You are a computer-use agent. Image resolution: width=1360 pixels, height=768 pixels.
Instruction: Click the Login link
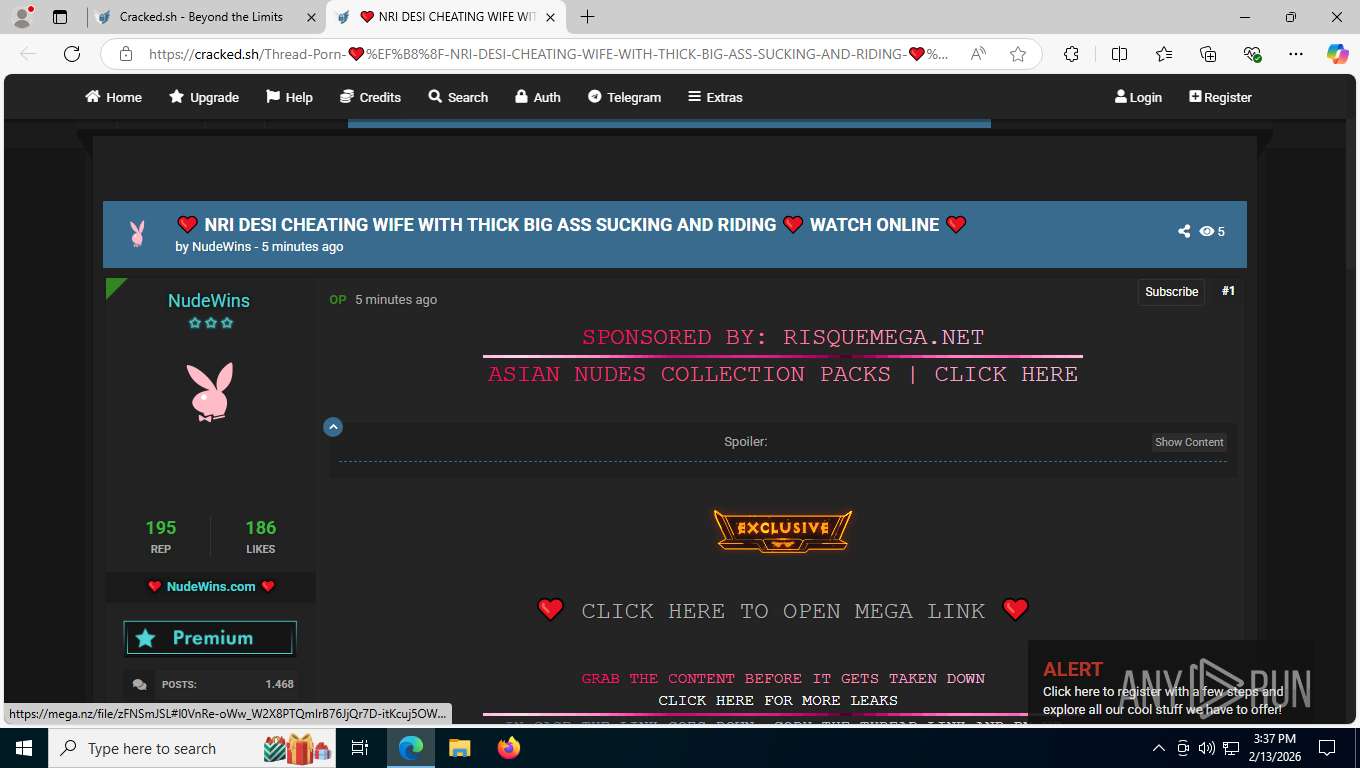tap(1138, 97)
